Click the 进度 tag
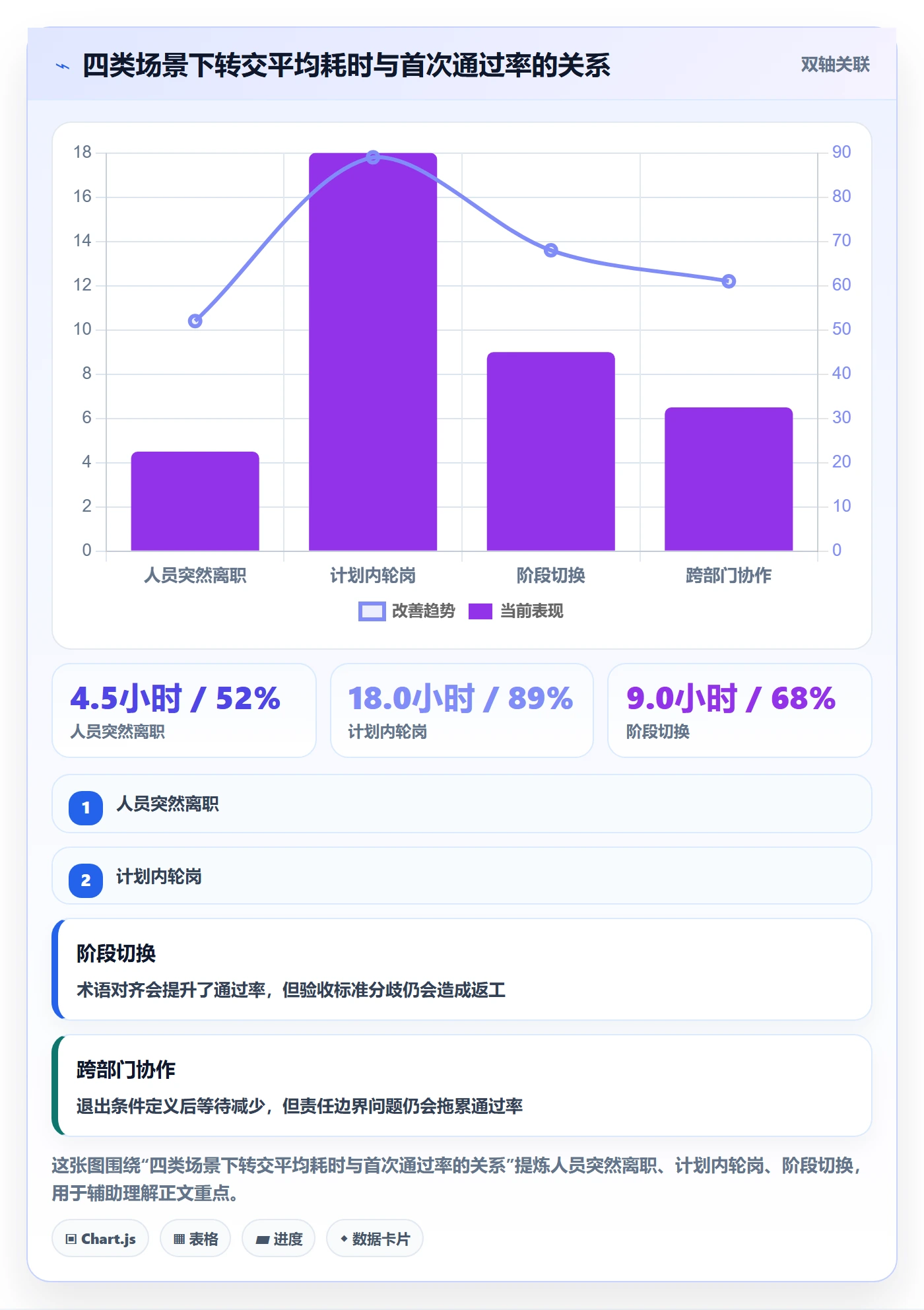The width and height of the screenshot is (924, 1310). (x=279, y=1239)
